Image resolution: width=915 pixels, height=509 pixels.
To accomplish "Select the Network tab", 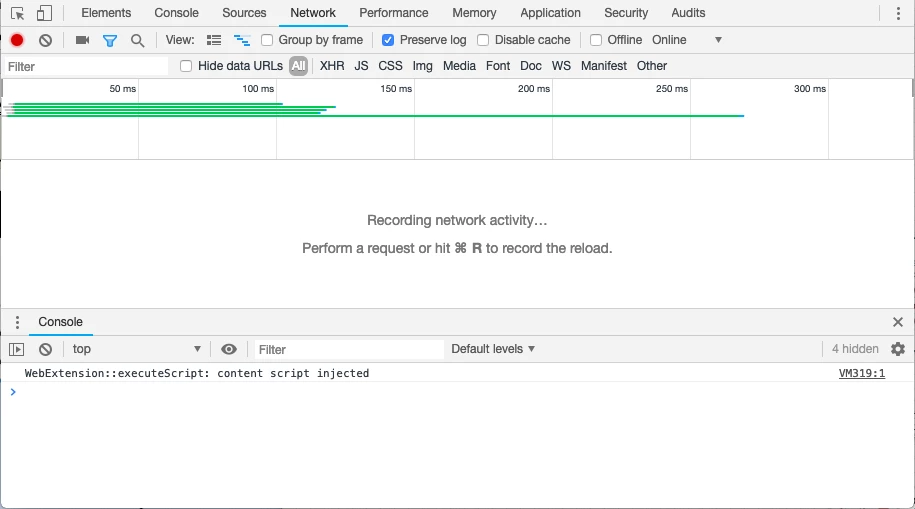I will [x=313, y=13].
